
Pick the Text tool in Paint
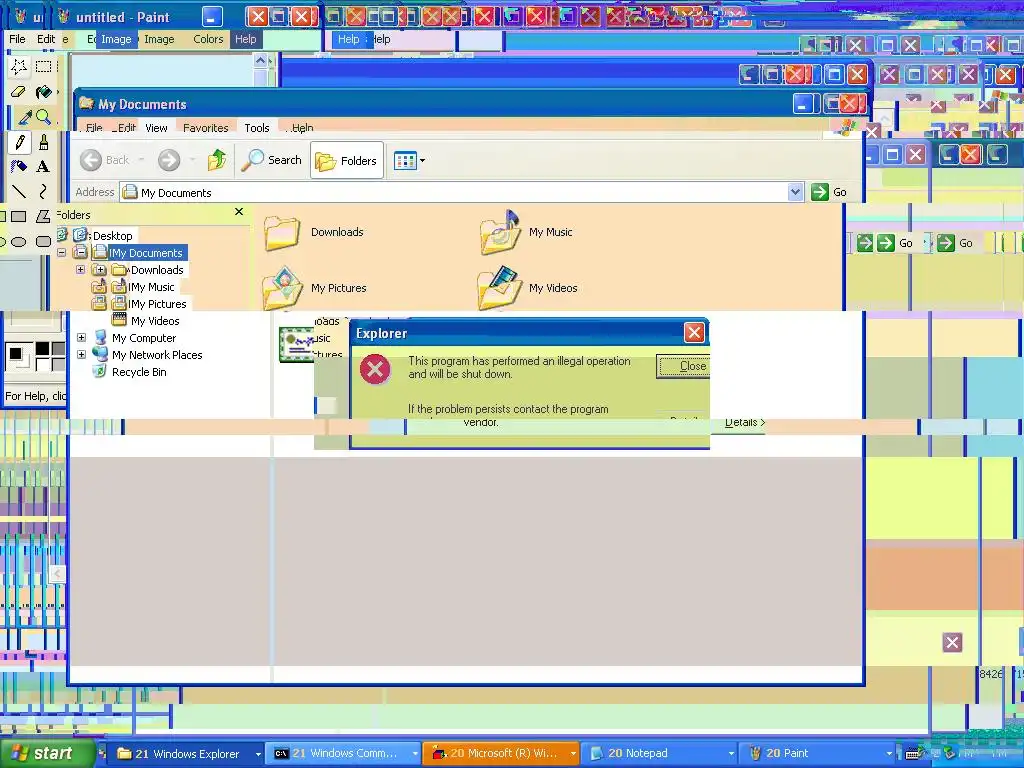pyautogui.click(x=43, y=167)
